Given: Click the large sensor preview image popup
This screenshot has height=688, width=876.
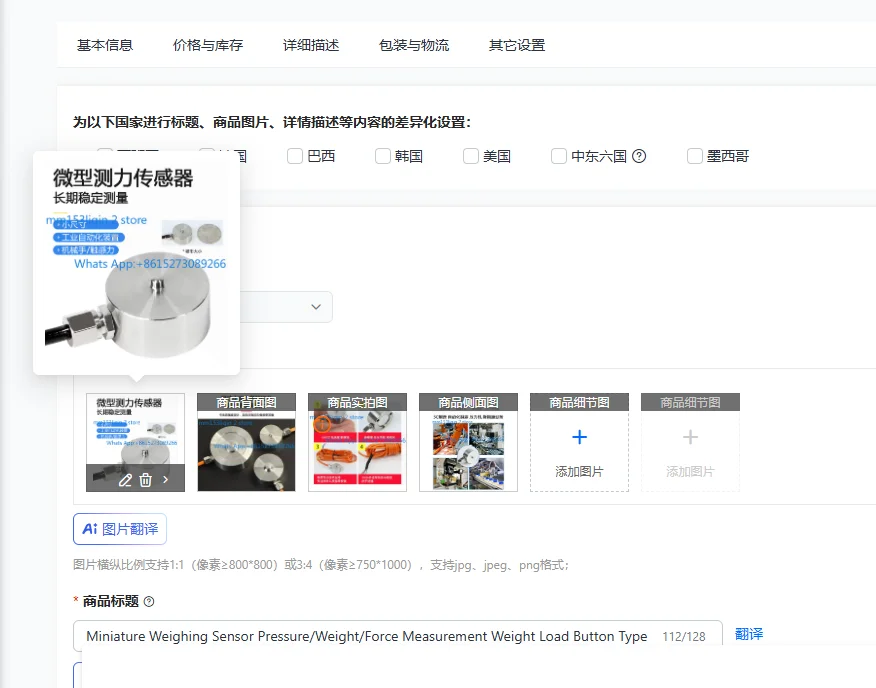Looking at the screenshot, I should pyautogui.click(x=136, y=263).
